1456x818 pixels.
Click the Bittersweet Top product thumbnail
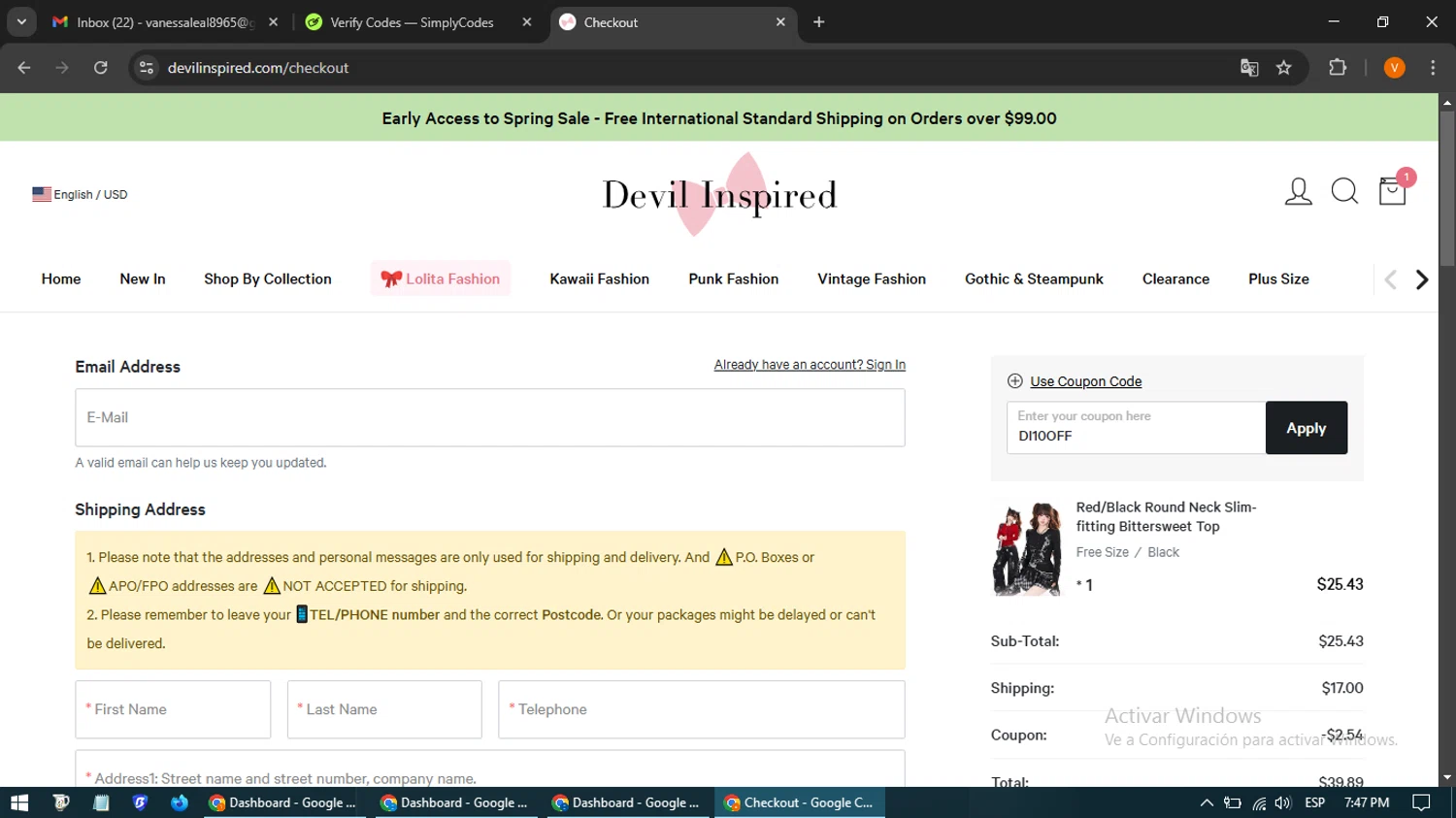pyautogui.click(x=1027, y=548)
